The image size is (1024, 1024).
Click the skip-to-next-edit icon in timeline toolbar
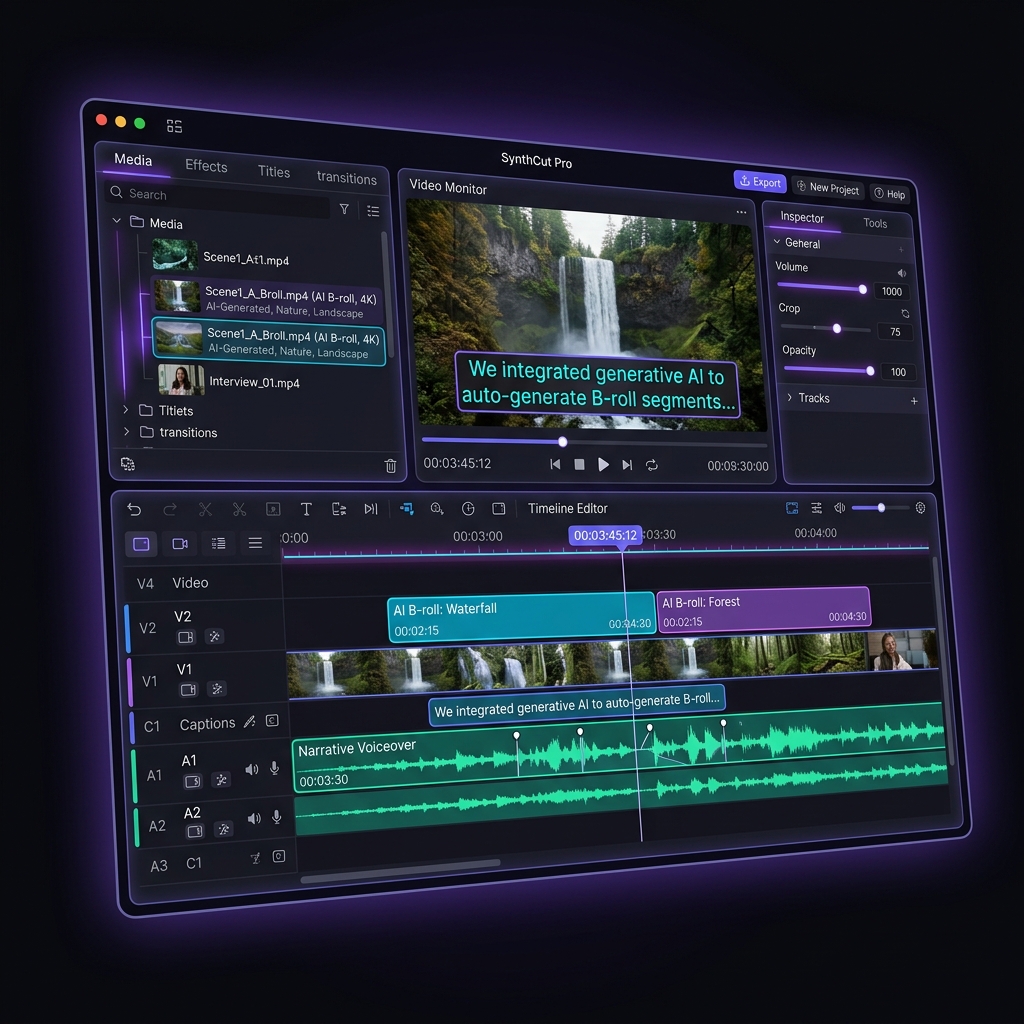tap(371, 509)
